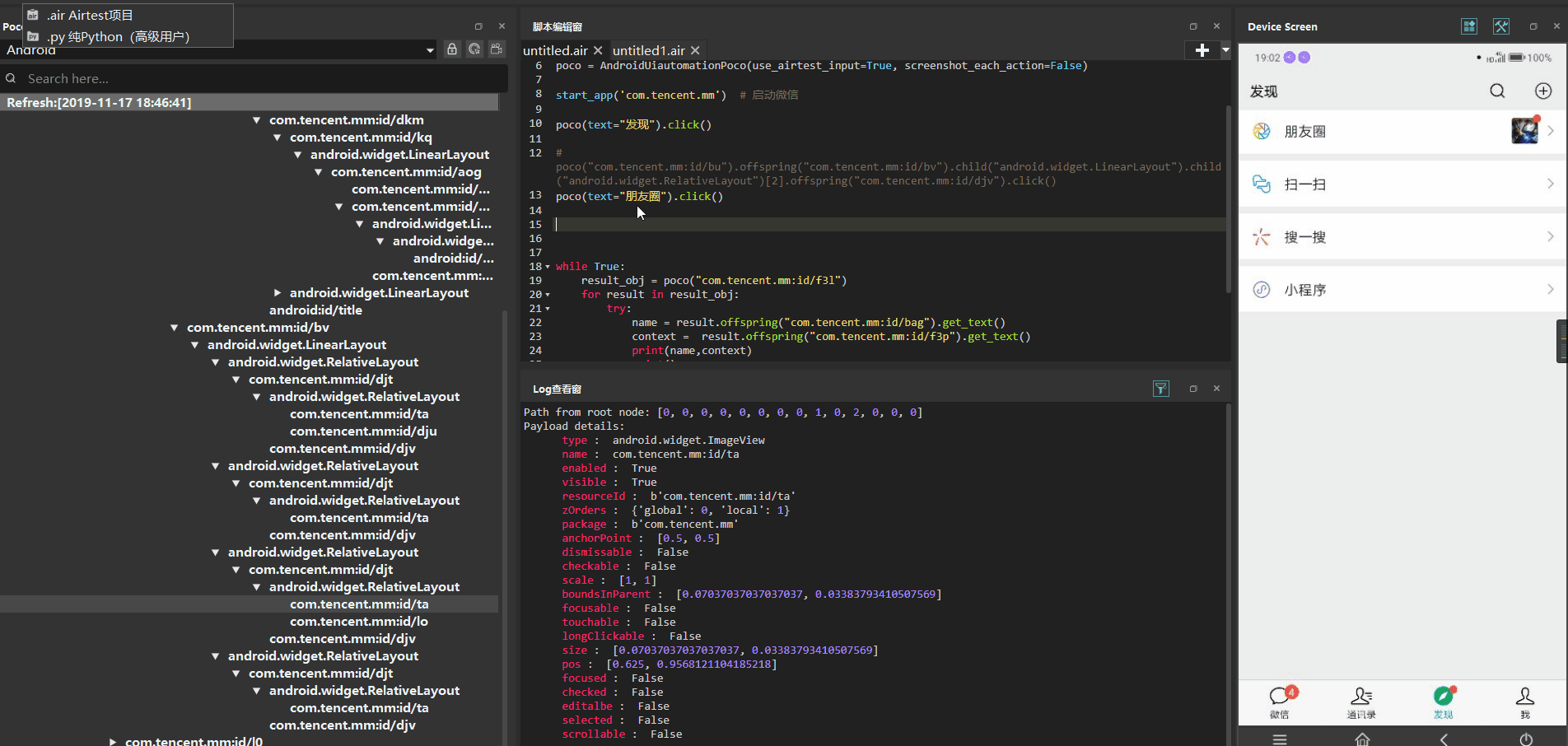
Task: Select the highlighted com.tencent.mm:id/ta node
Action: click(359, 604)
